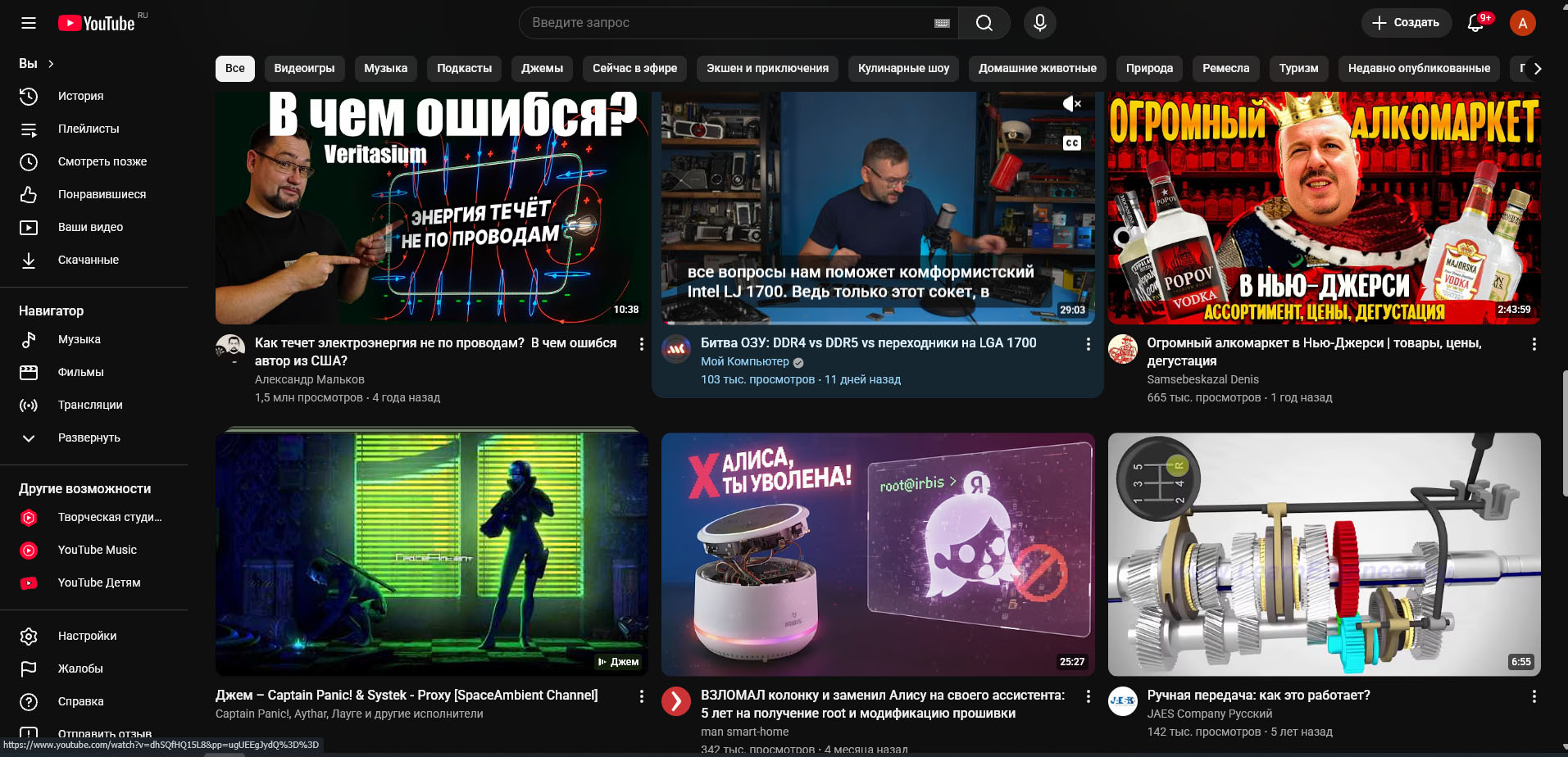Select the 'Все' filter chip
The image size is (1568, 757).
pos(235,68)
